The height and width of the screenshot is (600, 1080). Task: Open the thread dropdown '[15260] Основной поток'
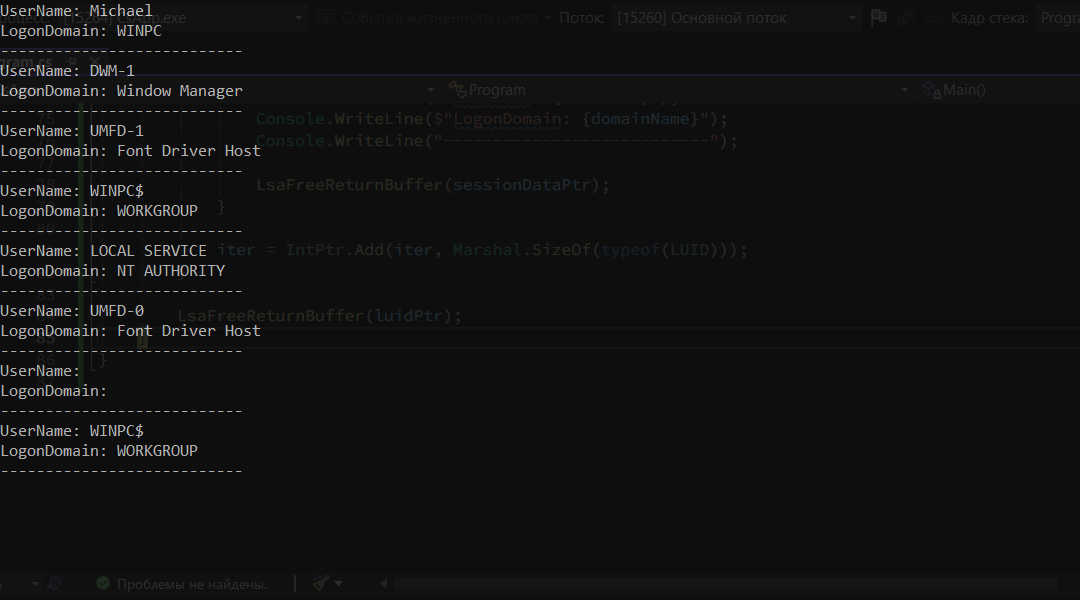(736, 18)
